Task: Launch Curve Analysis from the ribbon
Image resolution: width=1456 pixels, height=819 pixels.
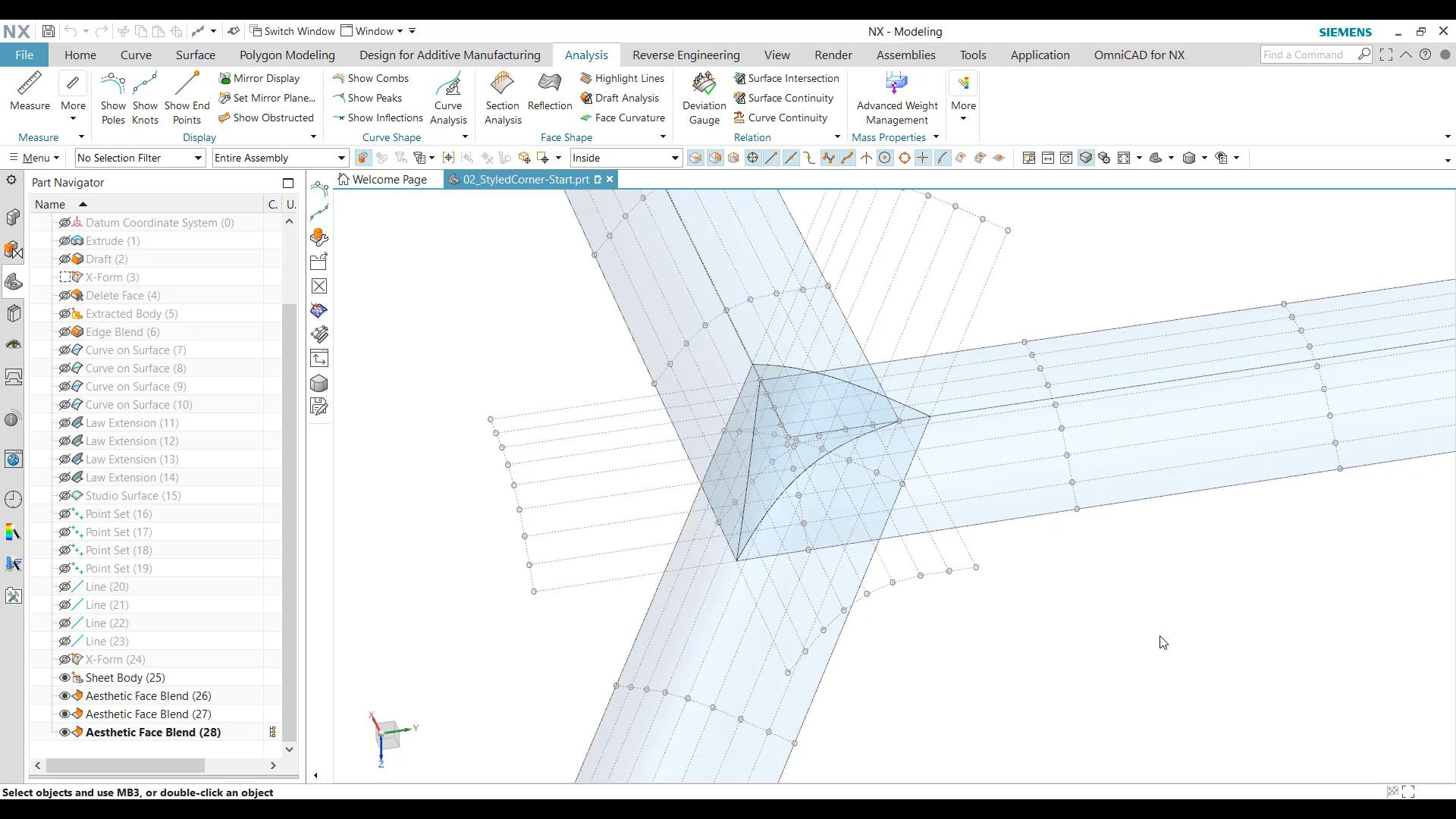Action: tap(448, 84)
